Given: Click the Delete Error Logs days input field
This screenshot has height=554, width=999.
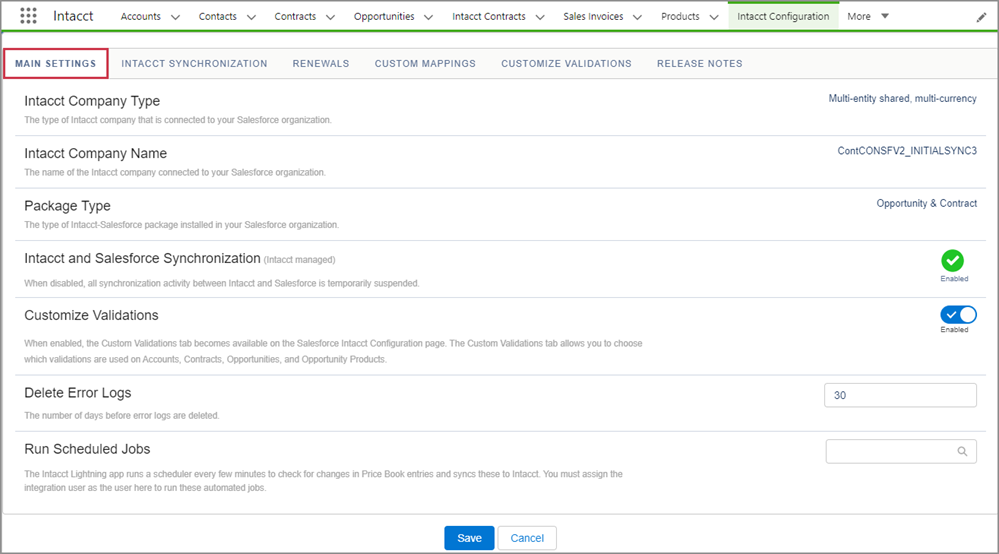Looking at the screenshot, I should pos(900,395).
